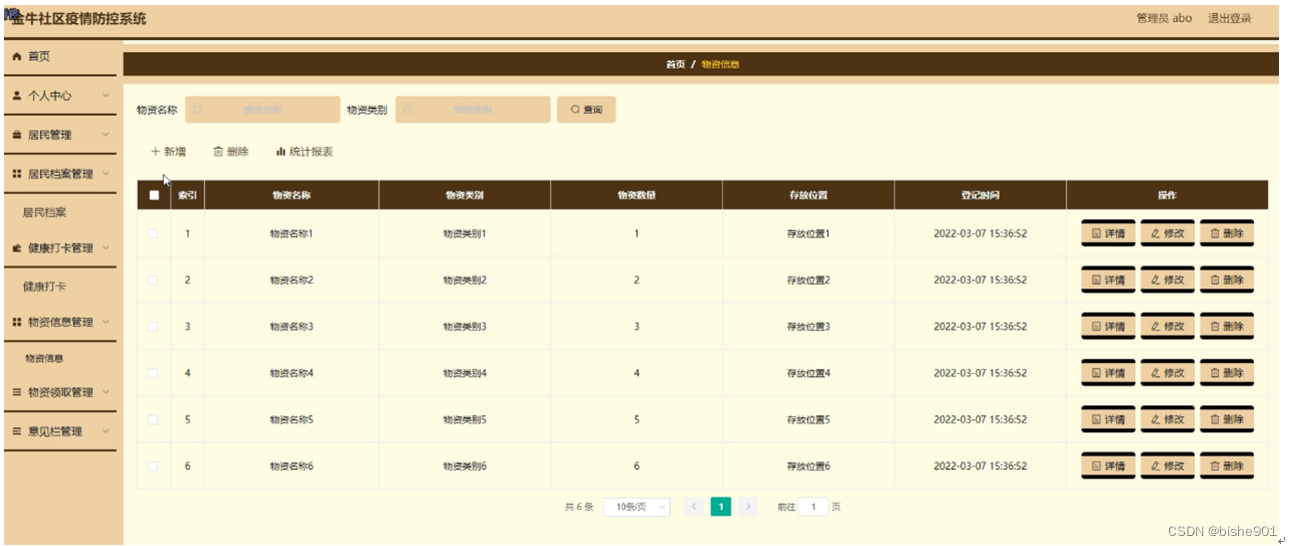View 详情 for 物资名称6
The width and height of the screenshot is (1292, 546).
(x=1108, y=466)
